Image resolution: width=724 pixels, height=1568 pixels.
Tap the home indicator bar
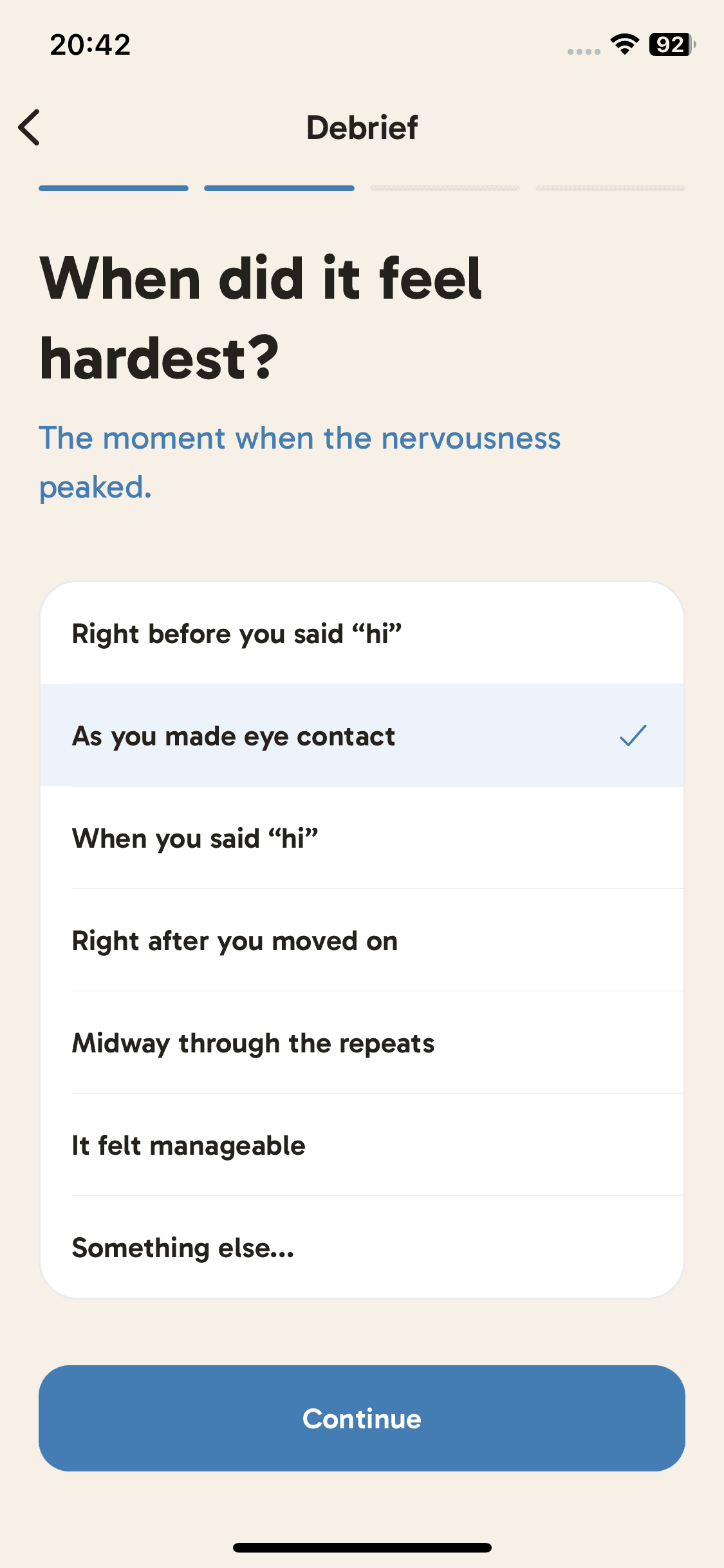pos(362,1547)
